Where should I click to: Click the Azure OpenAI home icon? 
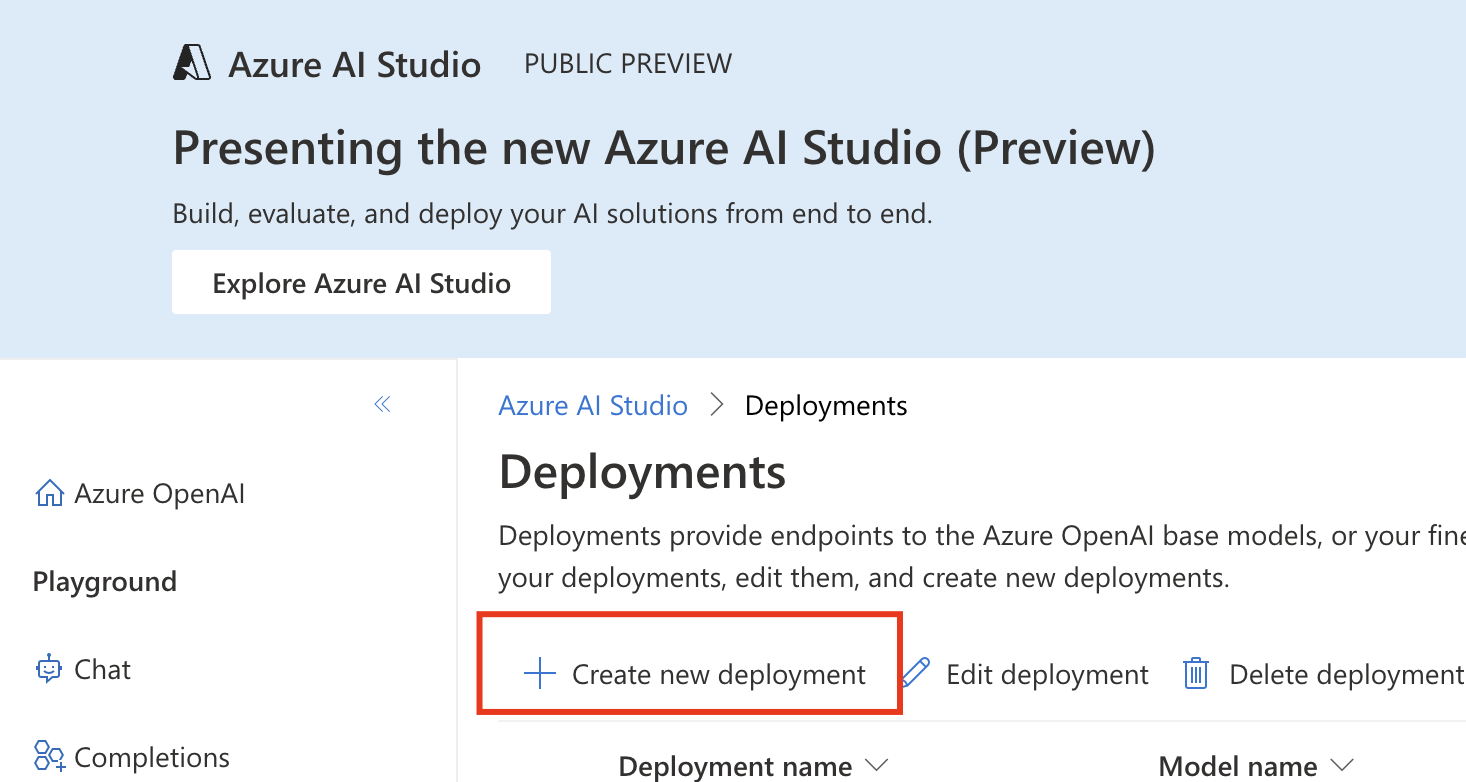click(x=48, y=493)
